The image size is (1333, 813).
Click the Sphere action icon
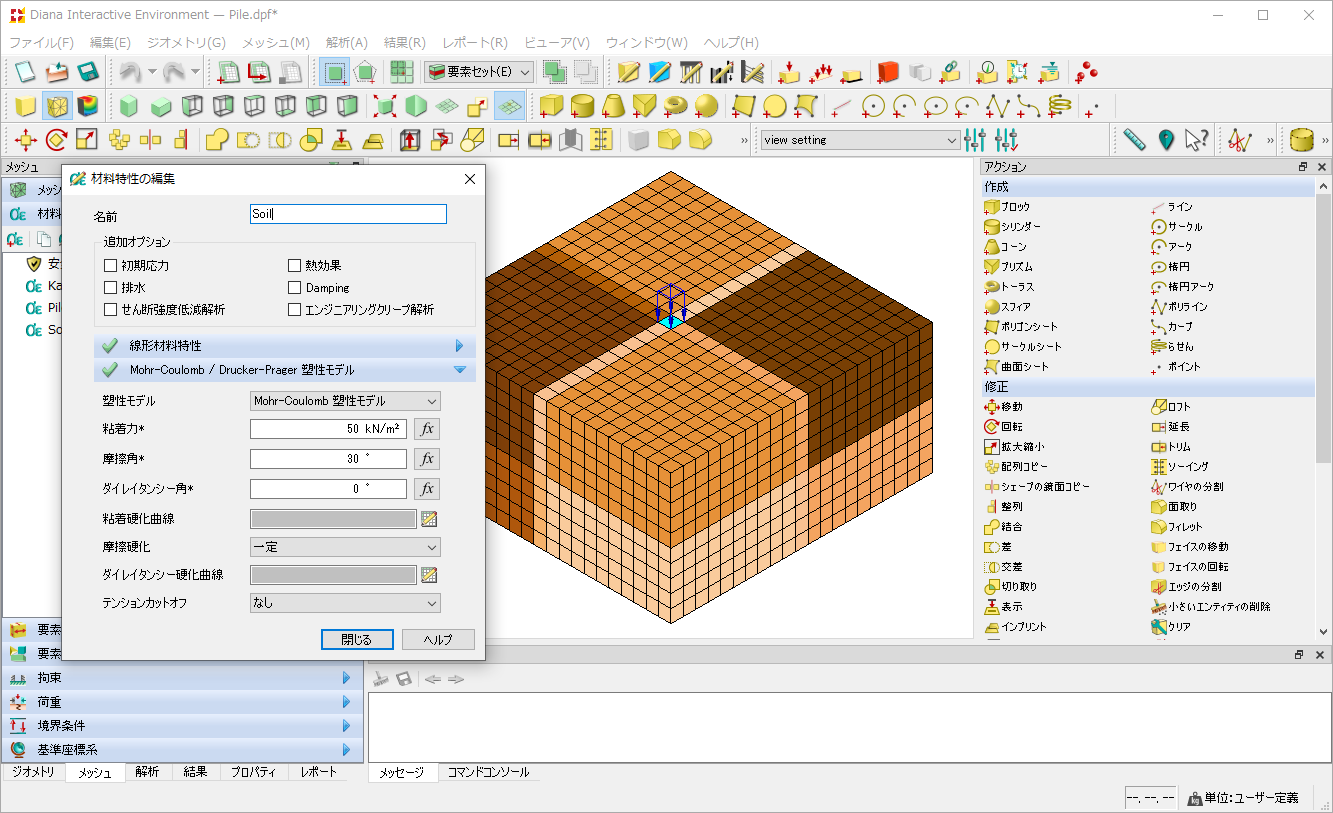[x=992, y=307]
